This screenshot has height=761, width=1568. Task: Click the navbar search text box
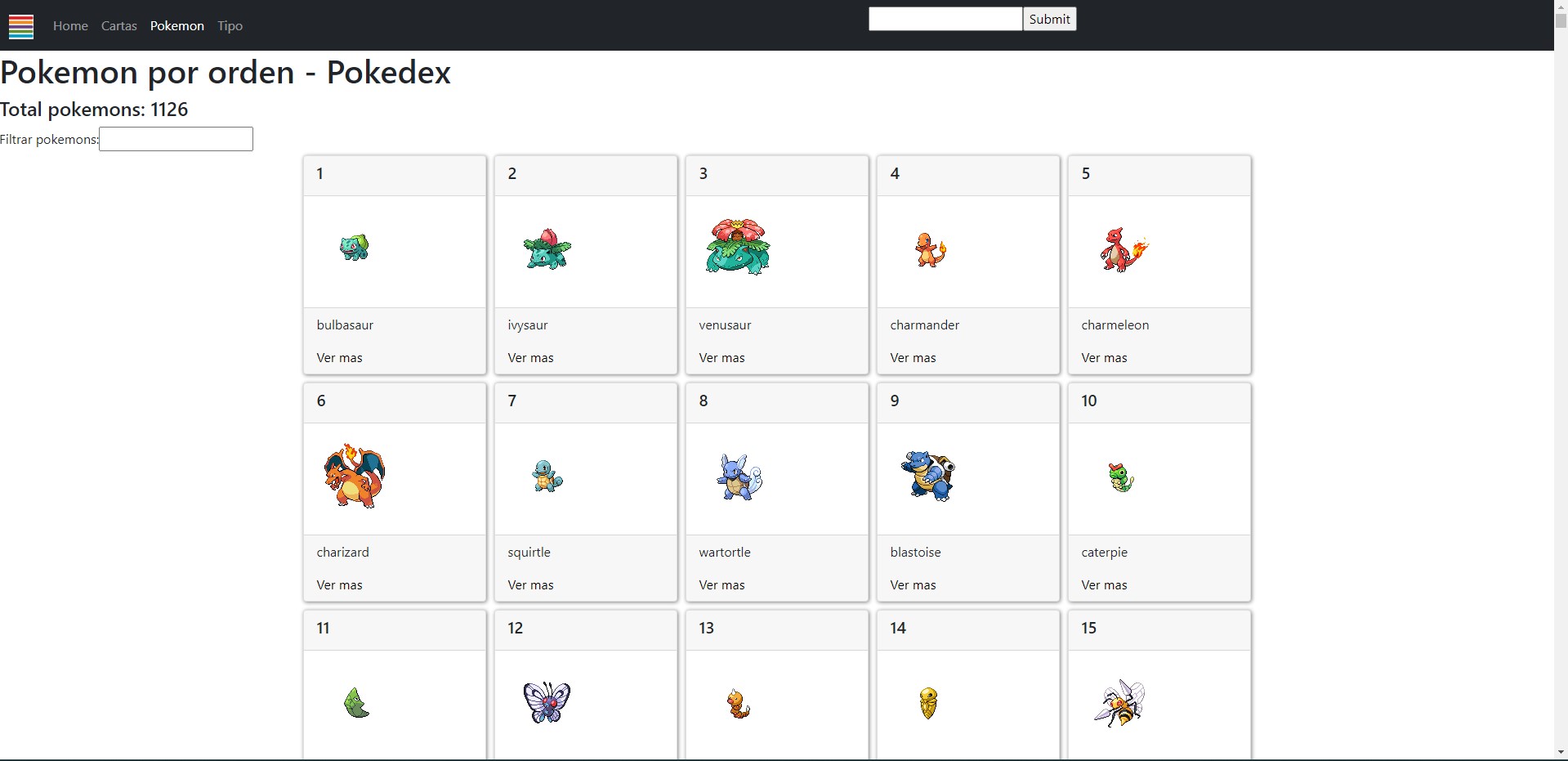click(945, 19)
